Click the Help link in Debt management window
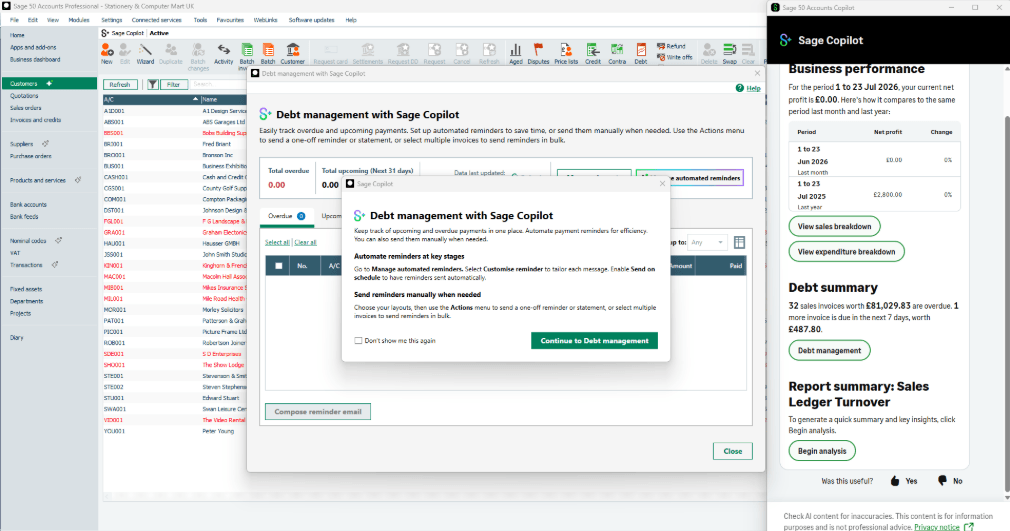 point(754,88)
